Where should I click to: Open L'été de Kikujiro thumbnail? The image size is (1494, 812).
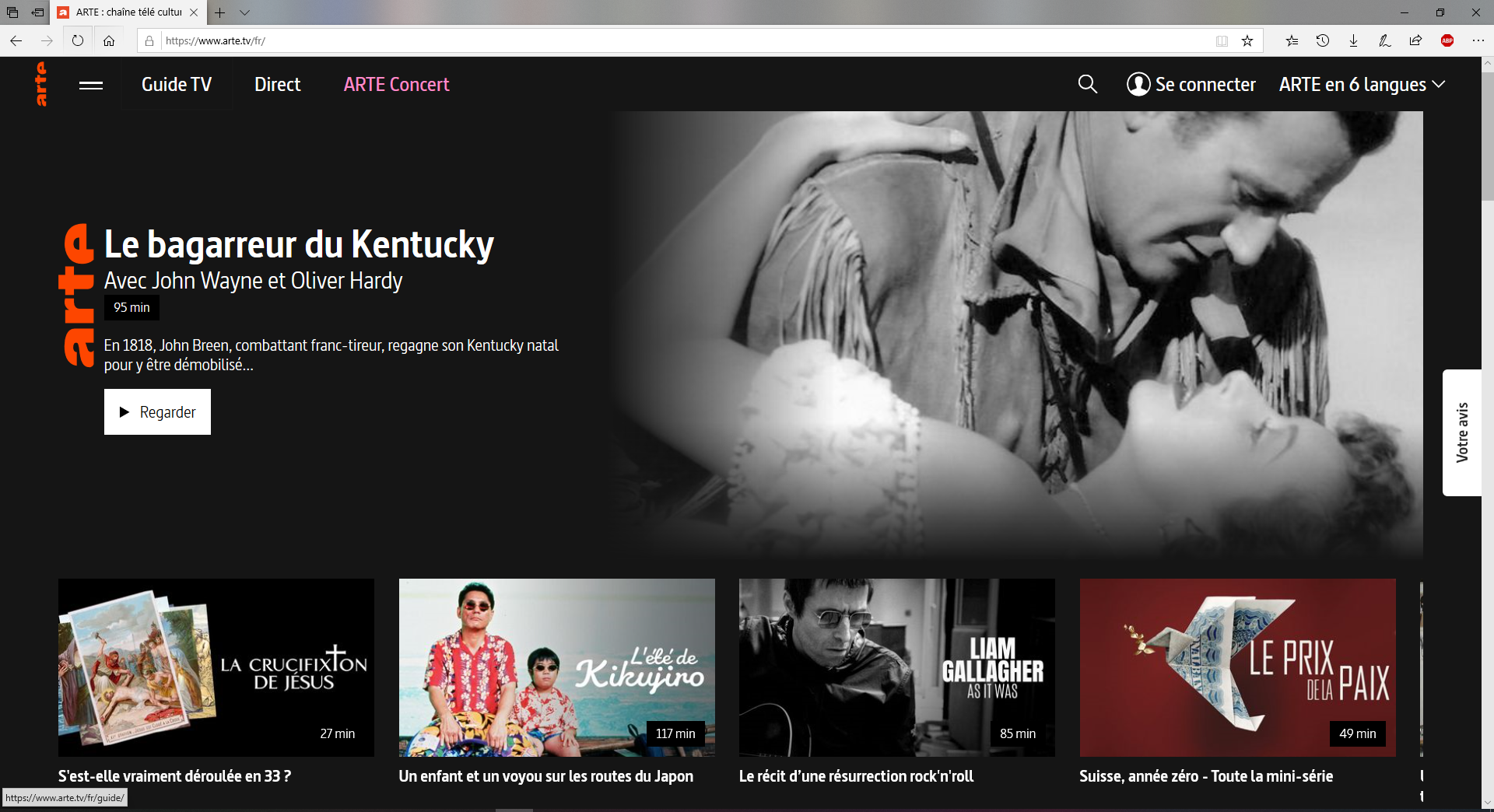(556, 667)
